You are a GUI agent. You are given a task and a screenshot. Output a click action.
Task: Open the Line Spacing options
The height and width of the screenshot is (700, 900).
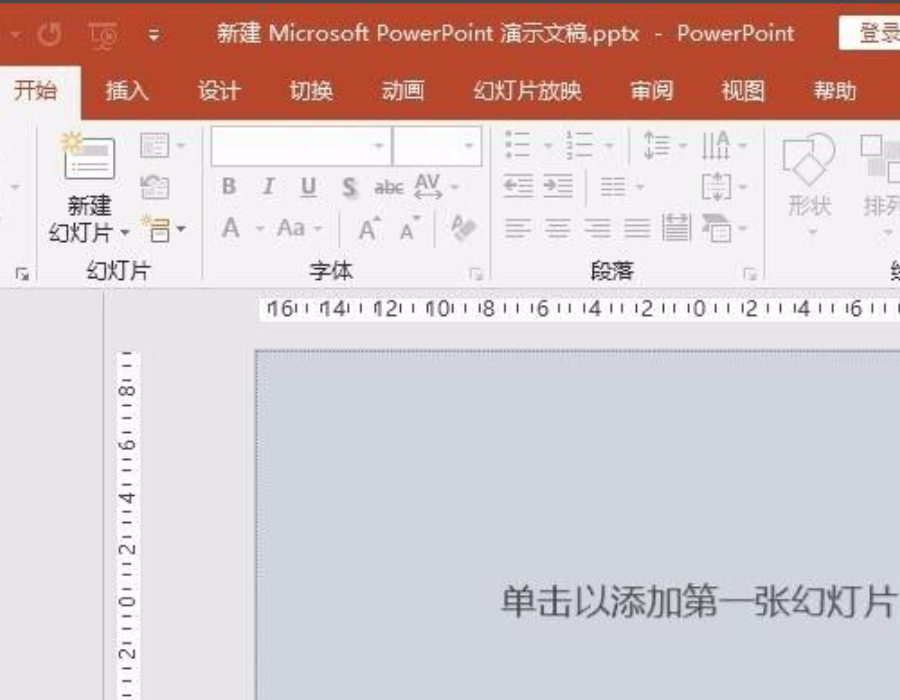[664, 145]
